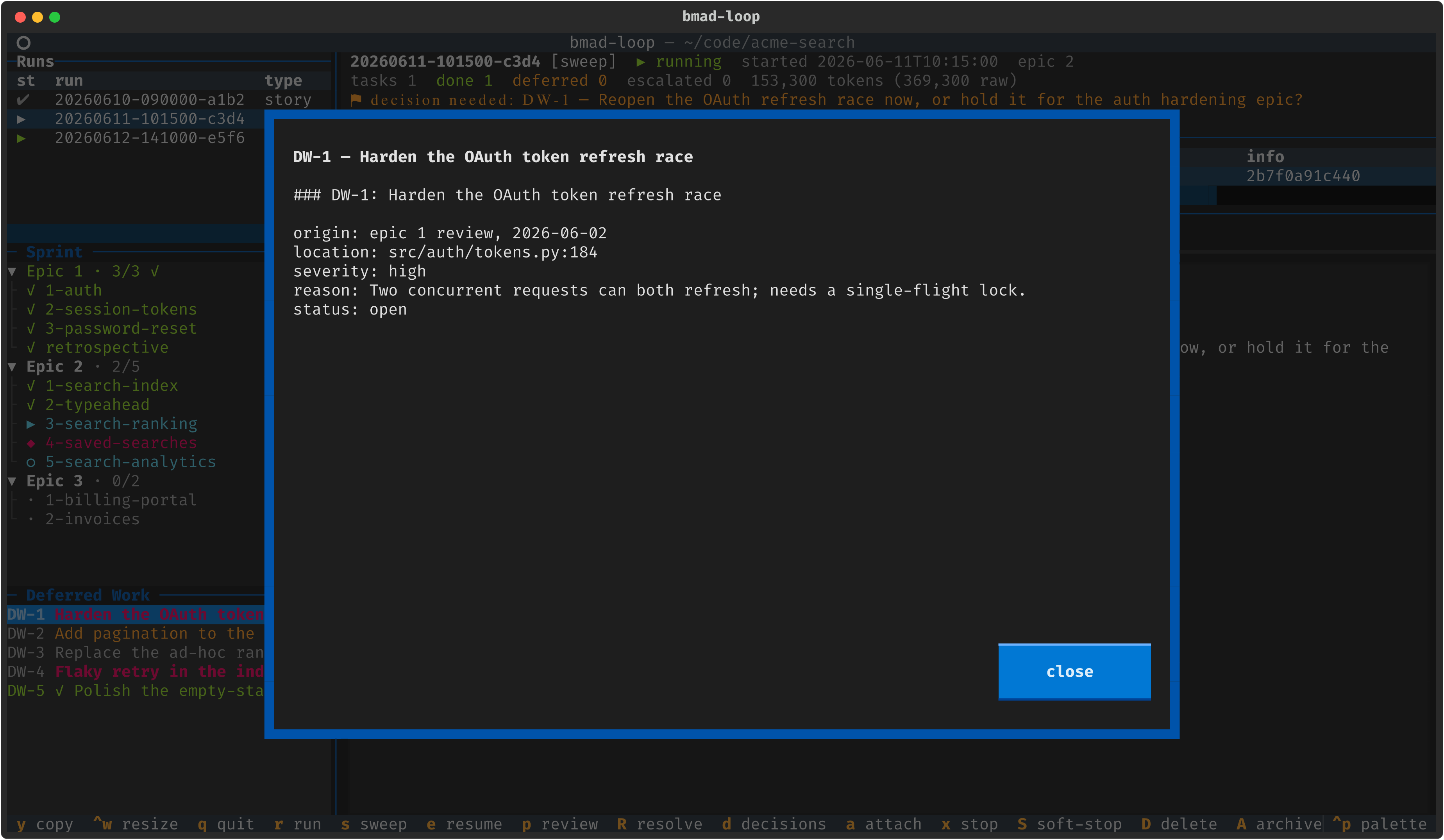Collapse the Epic 3 tree node
Image resolution: width=1444 pixels, height=840 pixels.
(12, 481)
